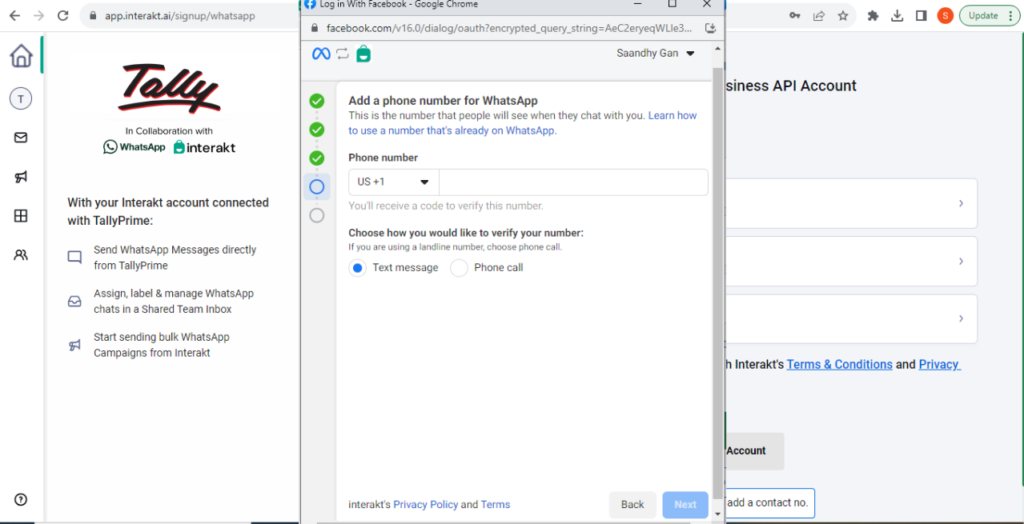Expand second card chevron in background page
1024x524 pixels.
coord(961,261)
